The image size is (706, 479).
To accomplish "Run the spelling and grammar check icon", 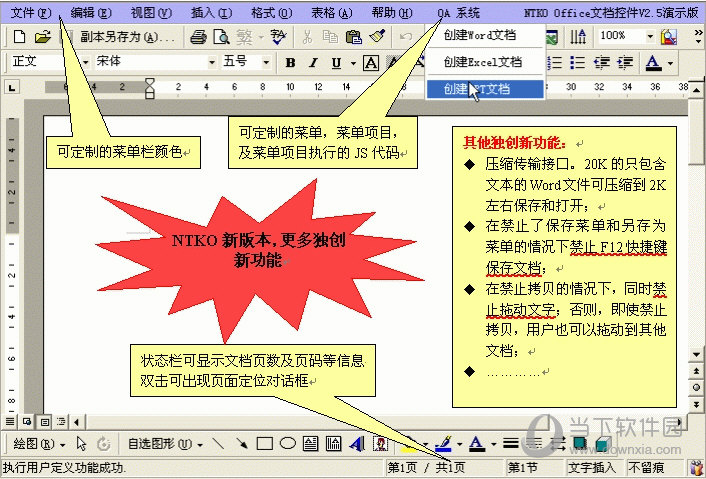I will tap(278, 37).
